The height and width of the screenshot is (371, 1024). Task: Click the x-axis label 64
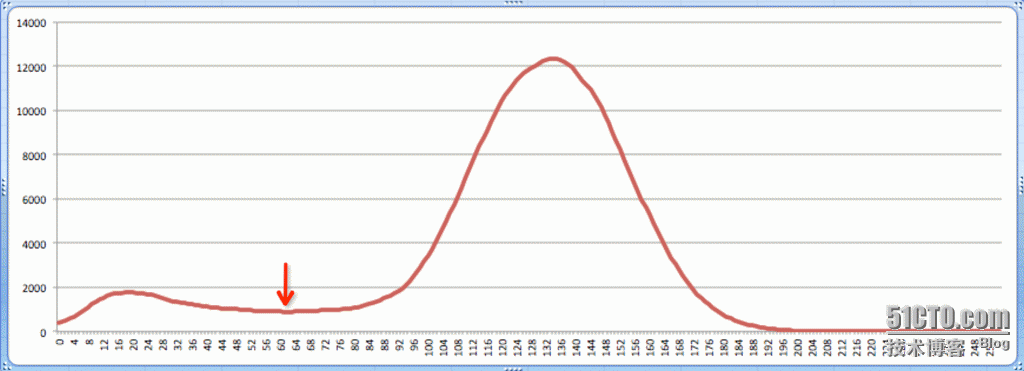click(x=296, y=344)
